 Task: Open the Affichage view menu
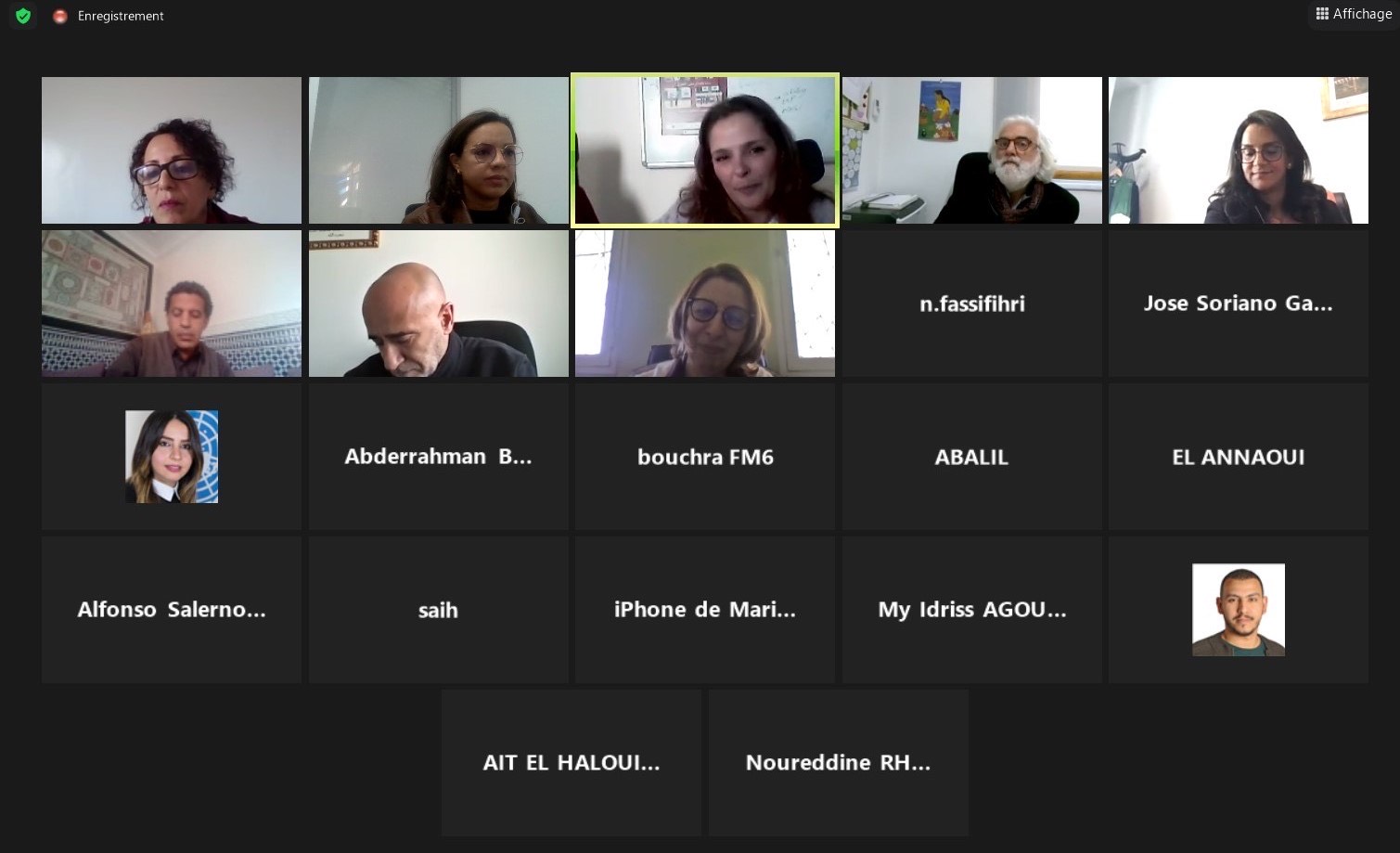click(x=1354, y=14)
